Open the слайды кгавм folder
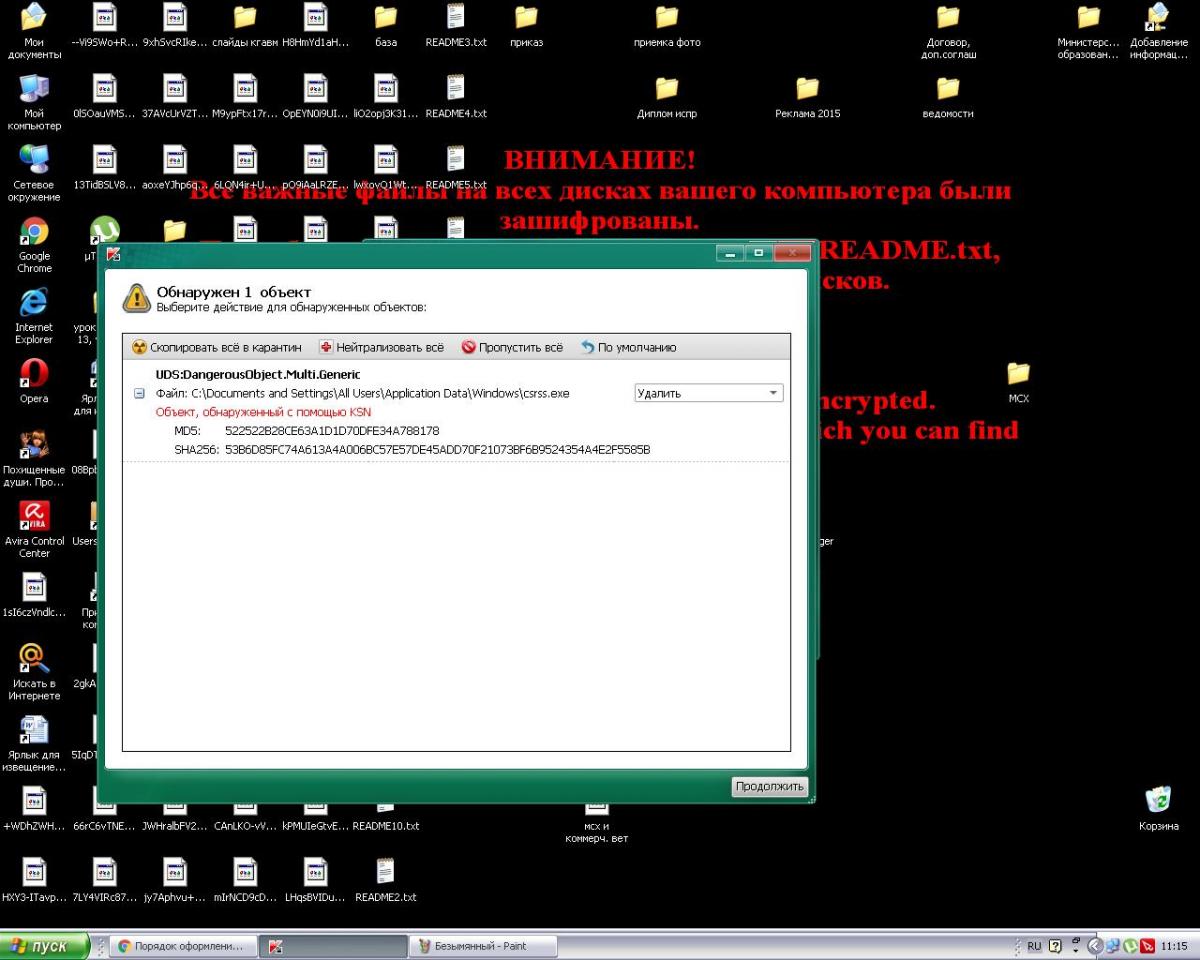 click(x=245, y=24)
